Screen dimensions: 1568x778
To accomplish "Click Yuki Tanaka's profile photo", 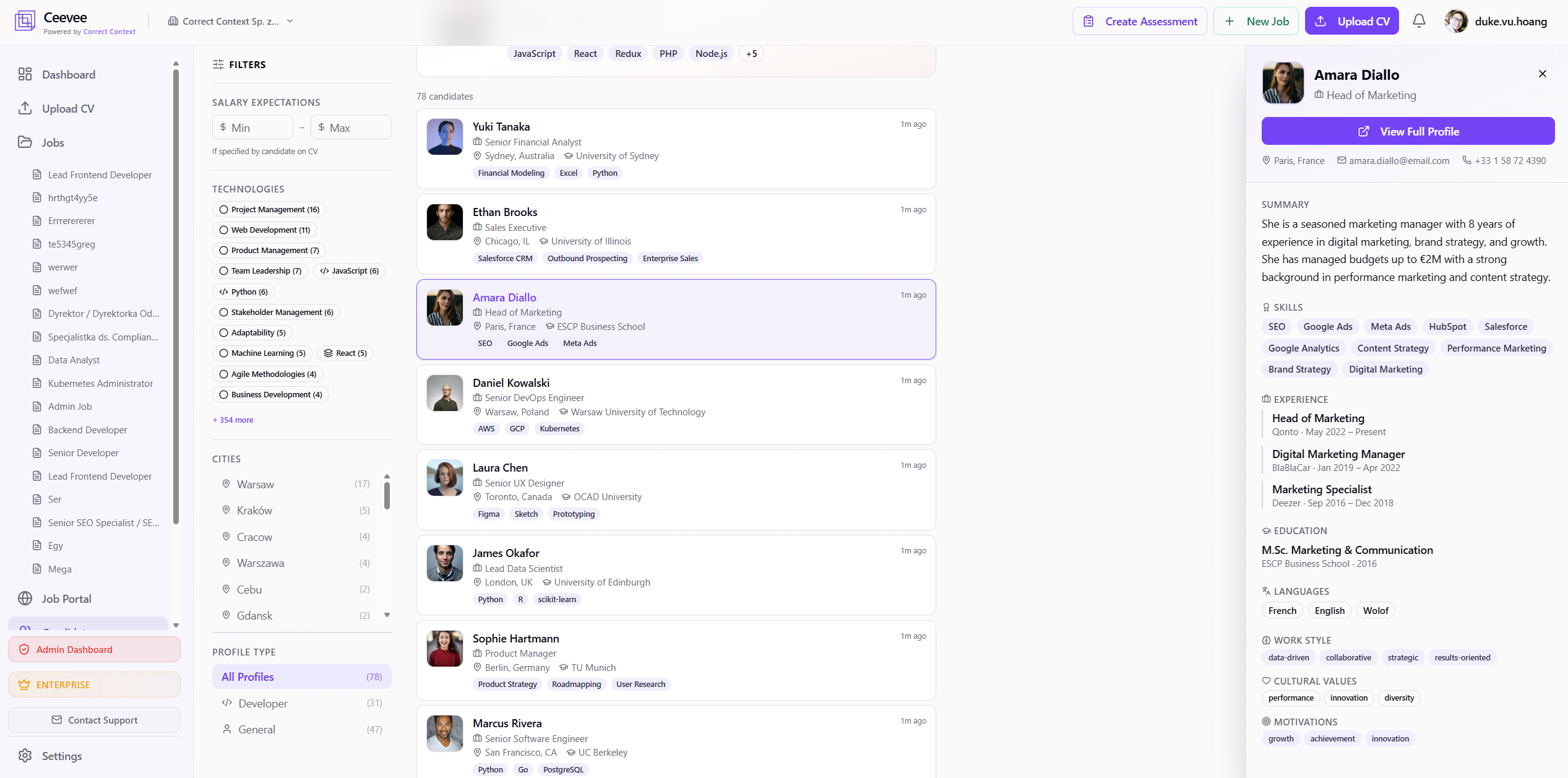I will 445,137.
